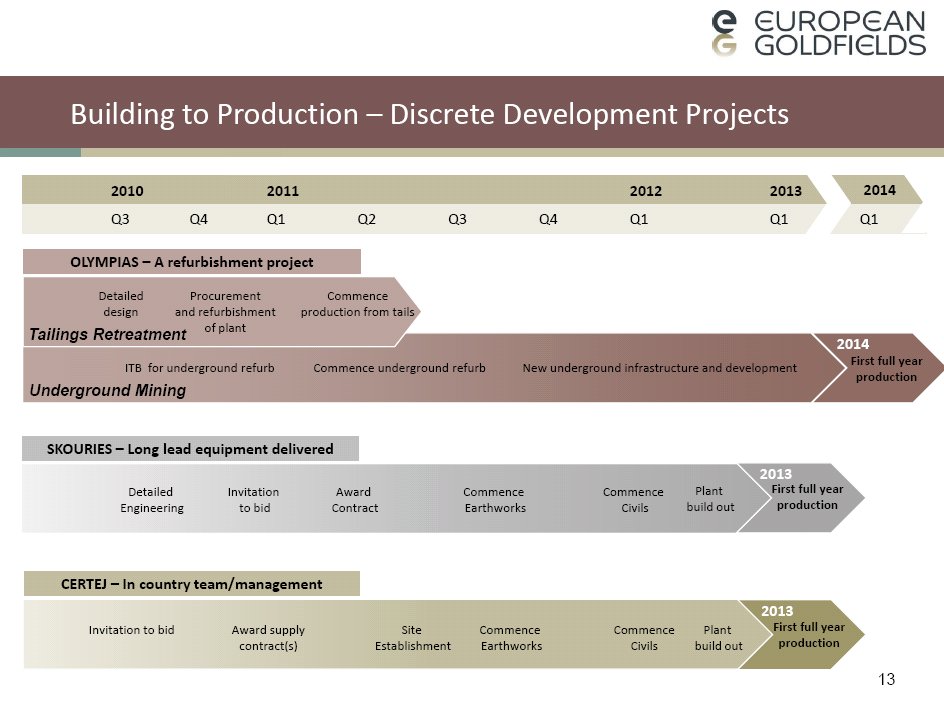Viewport: 944px width, 704px height.
Task: Click 'Procurement and refurbishment of plant' text
Action: tap(225, 311)
